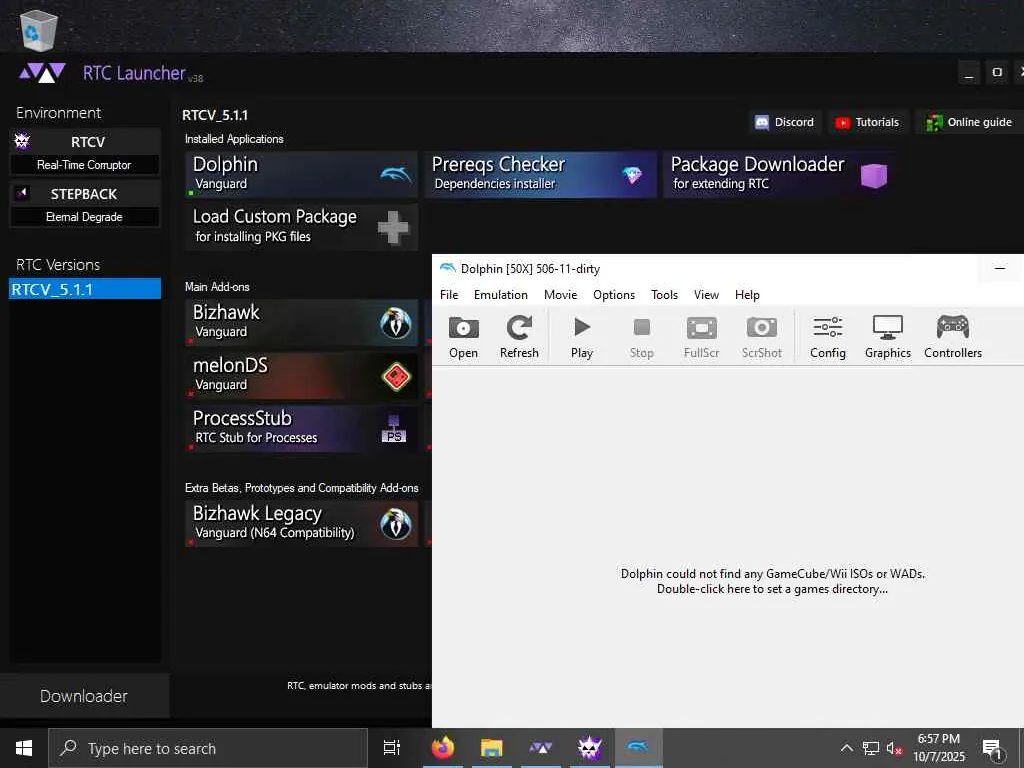
Task: Open the Discord link button
Action: point(785,122)
